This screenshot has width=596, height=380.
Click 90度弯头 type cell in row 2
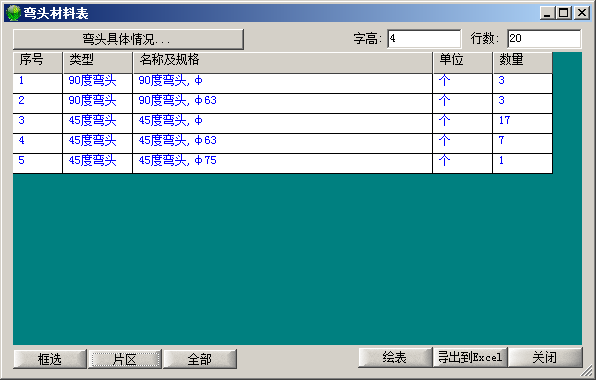[x=98, y=103]
